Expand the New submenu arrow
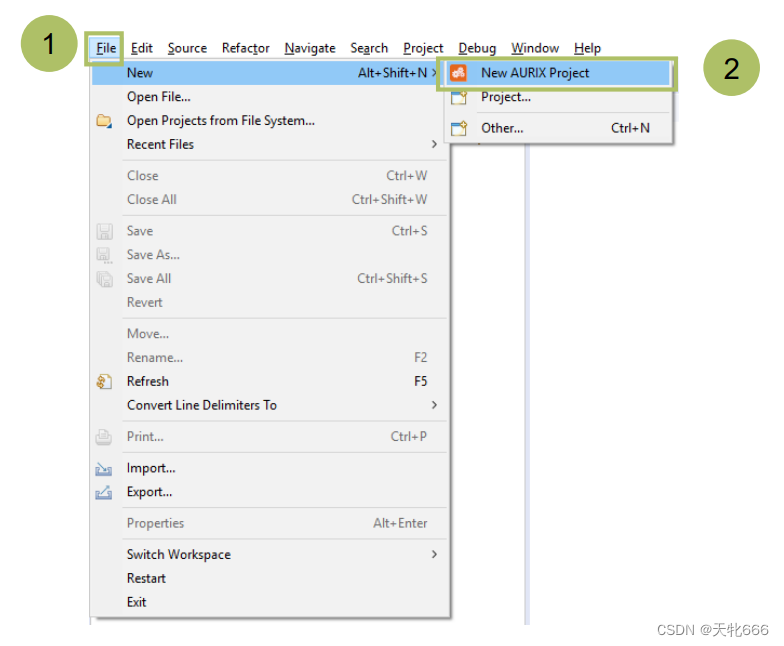Screen dimensions: 784x646 434,73
